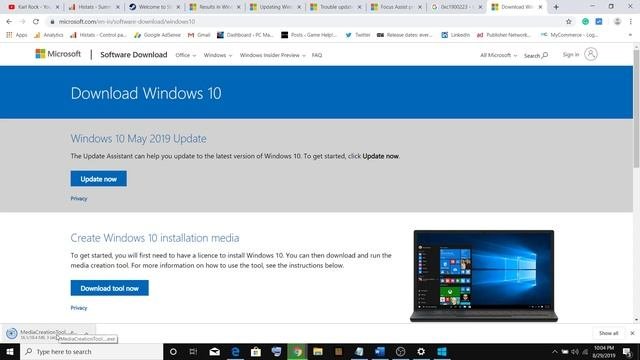640x360 pixels.
Task: Switch to the 0xc1900223 Google search tab
Action: 457,7
